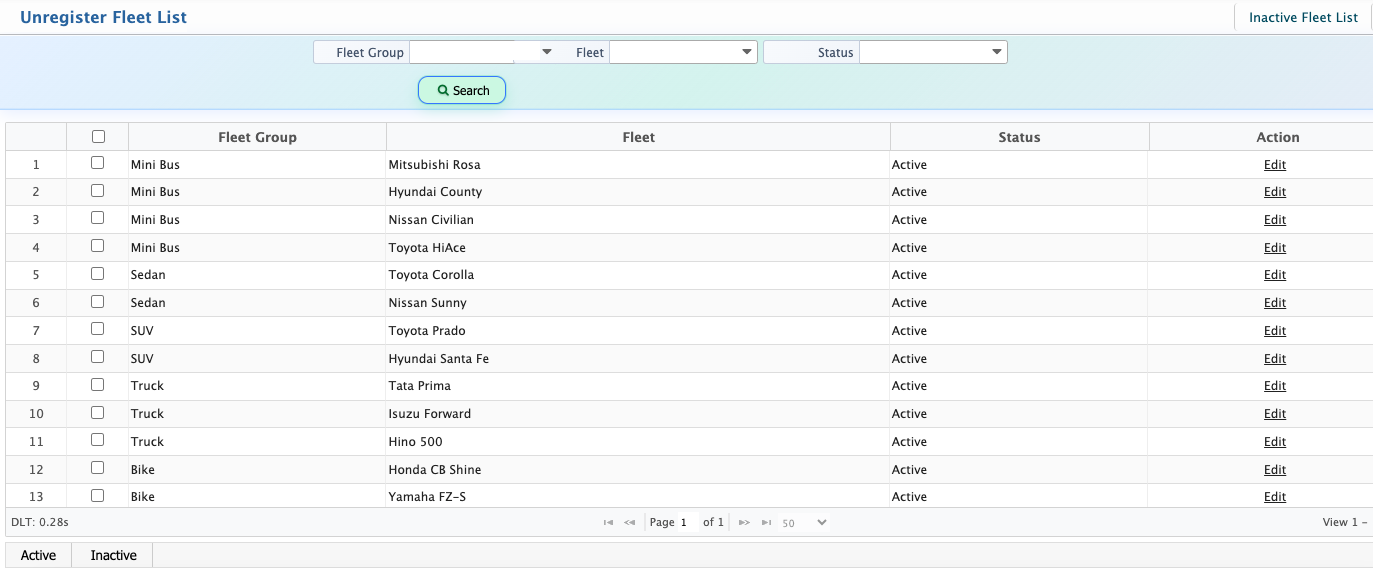Open the Status dropdown filter
This screenshot has height=568, width=1373.
tap(933, 52)
